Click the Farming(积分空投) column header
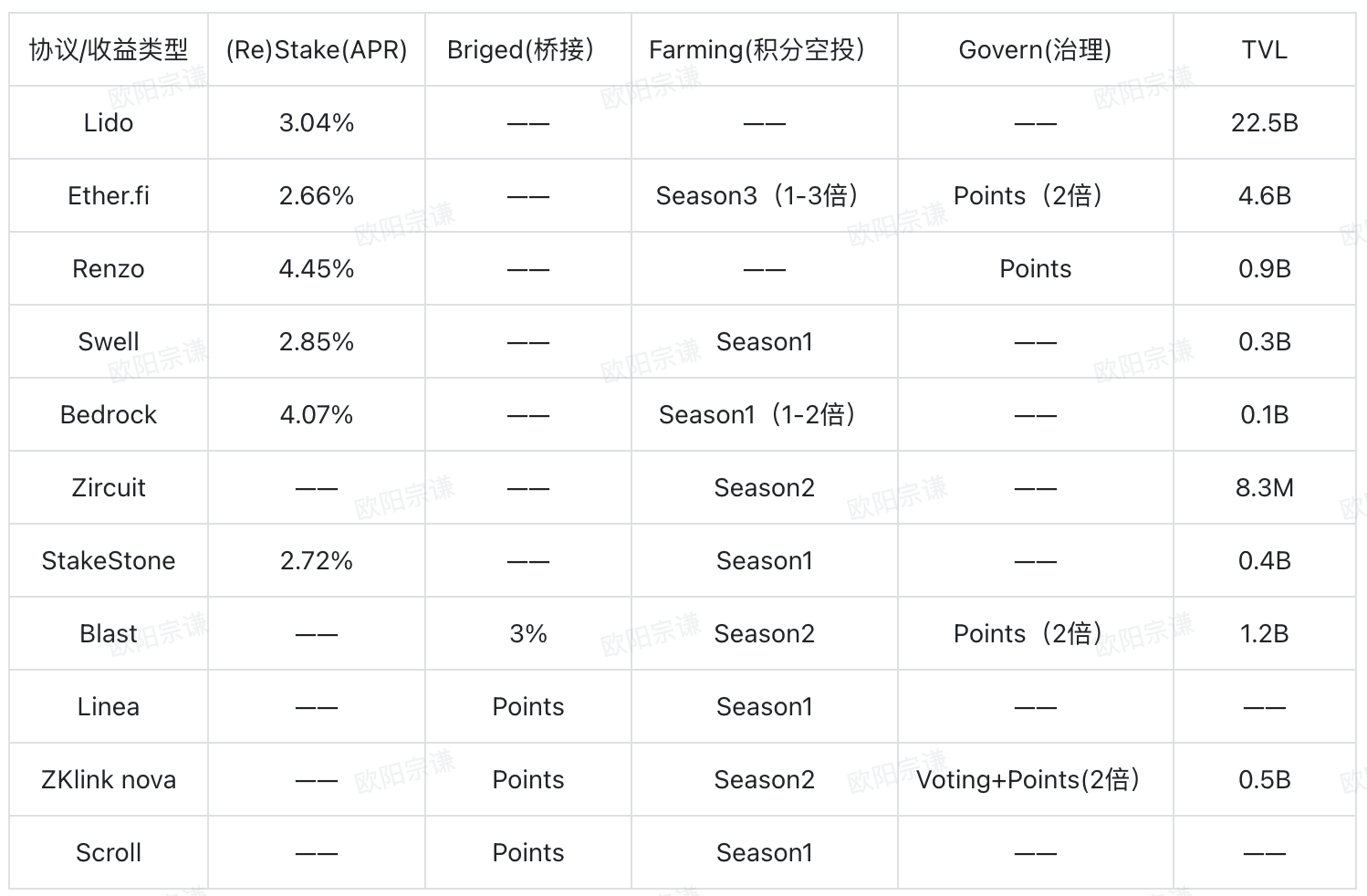The width and height of the screenshot is (1367, 896). coord(764,50)
